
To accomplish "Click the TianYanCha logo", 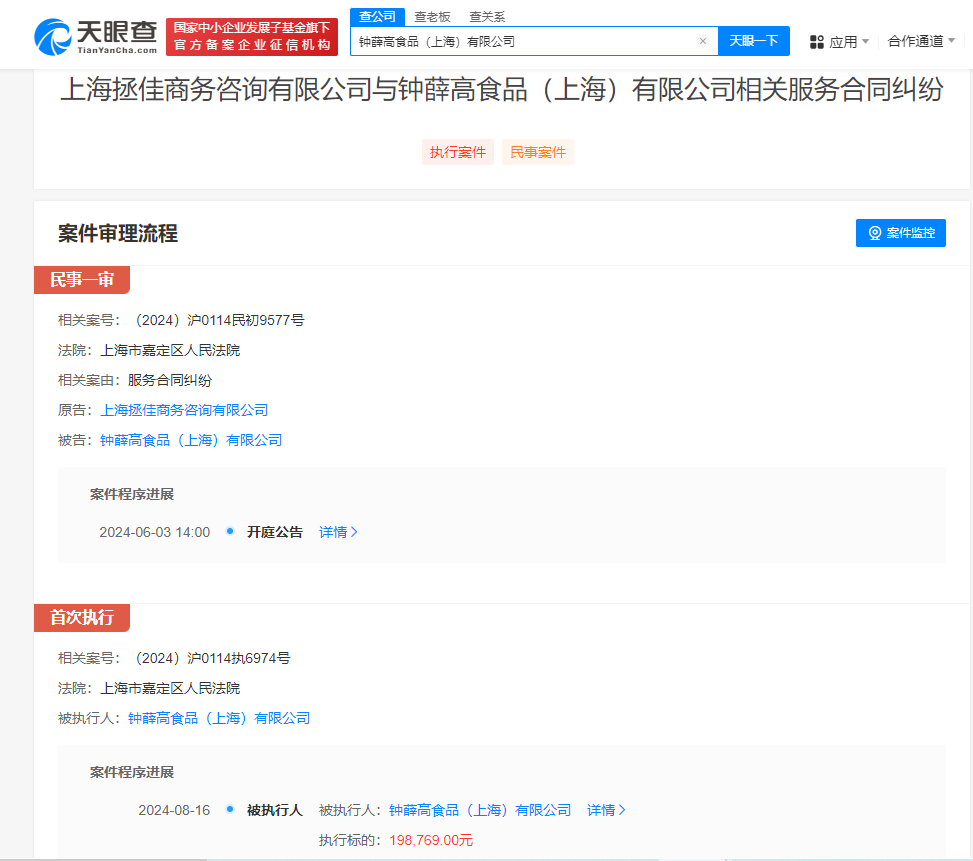I will pos(95,37).
